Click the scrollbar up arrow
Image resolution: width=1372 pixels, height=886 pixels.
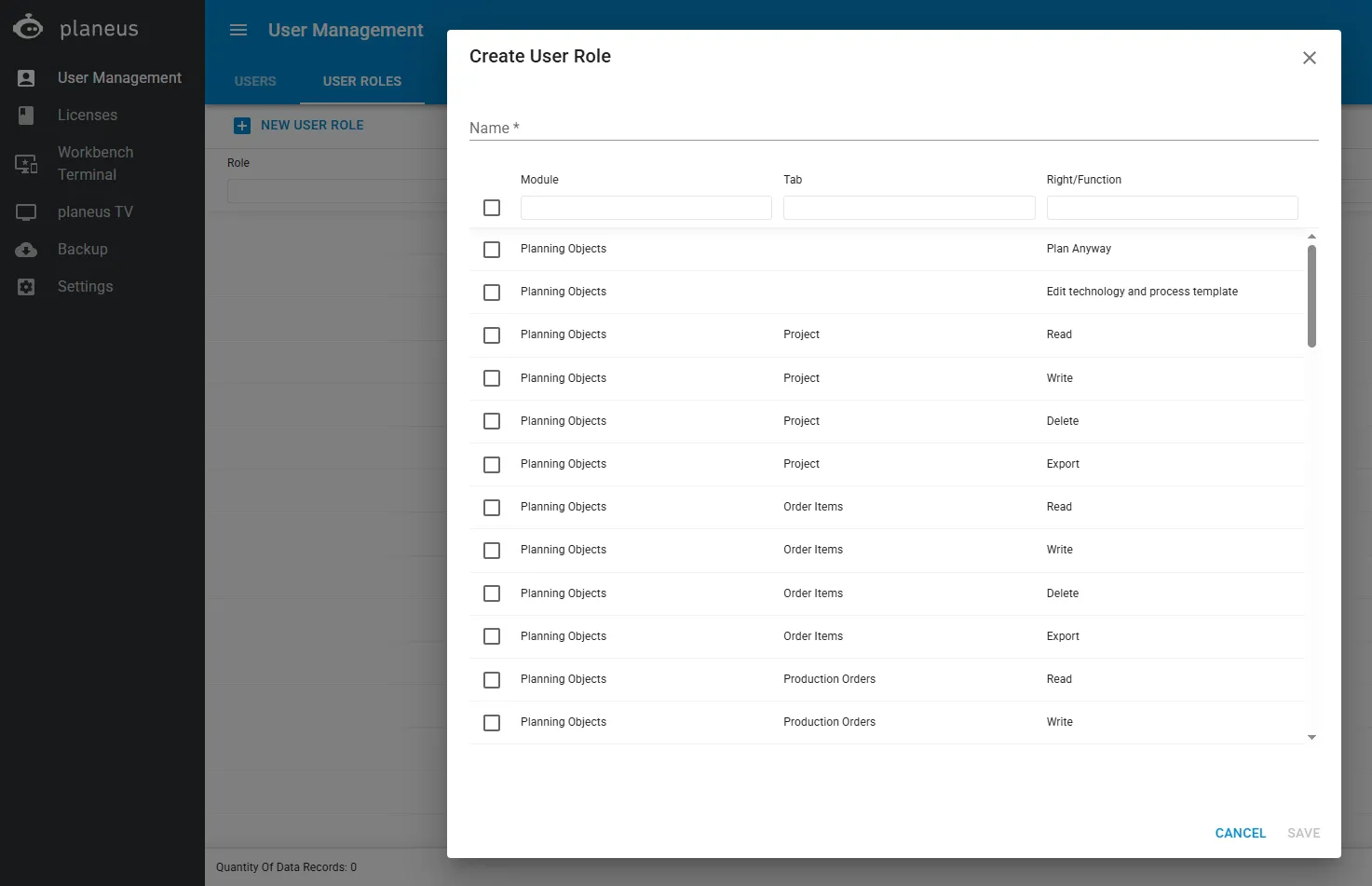coord(1311,237)
